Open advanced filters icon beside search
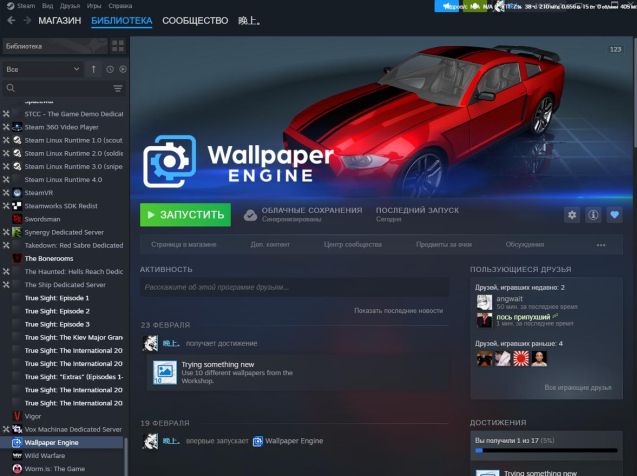 point(118,88)
